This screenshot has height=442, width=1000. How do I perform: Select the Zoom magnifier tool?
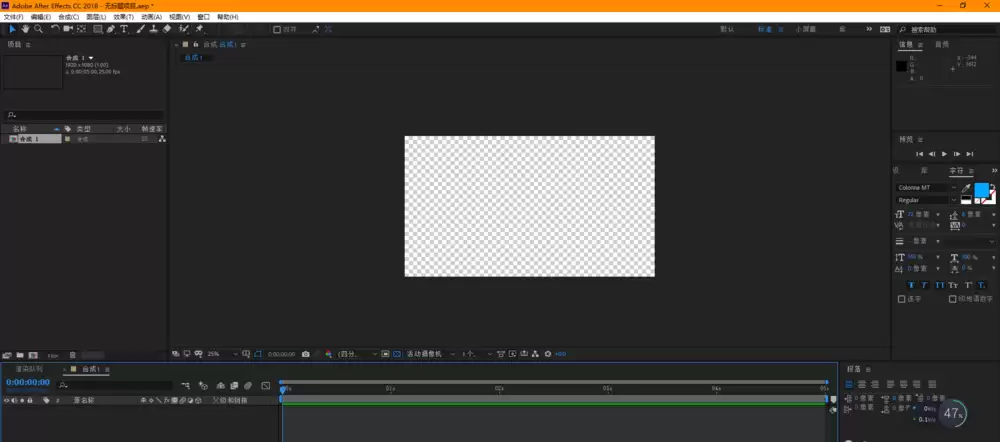(38, 29)
